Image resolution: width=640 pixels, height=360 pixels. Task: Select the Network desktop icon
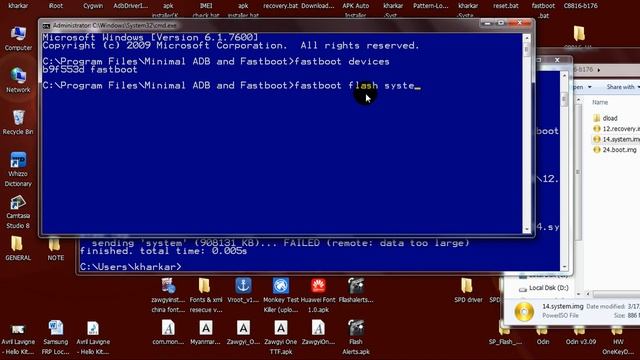tap(18, 80)
